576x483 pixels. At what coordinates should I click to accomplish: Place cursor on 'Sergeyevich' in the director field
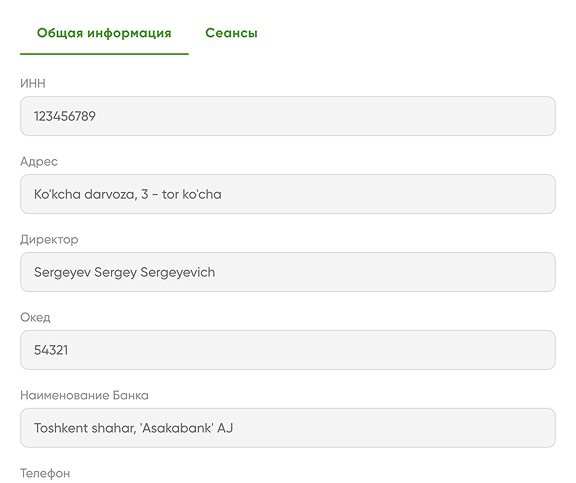tap(178, 273)
